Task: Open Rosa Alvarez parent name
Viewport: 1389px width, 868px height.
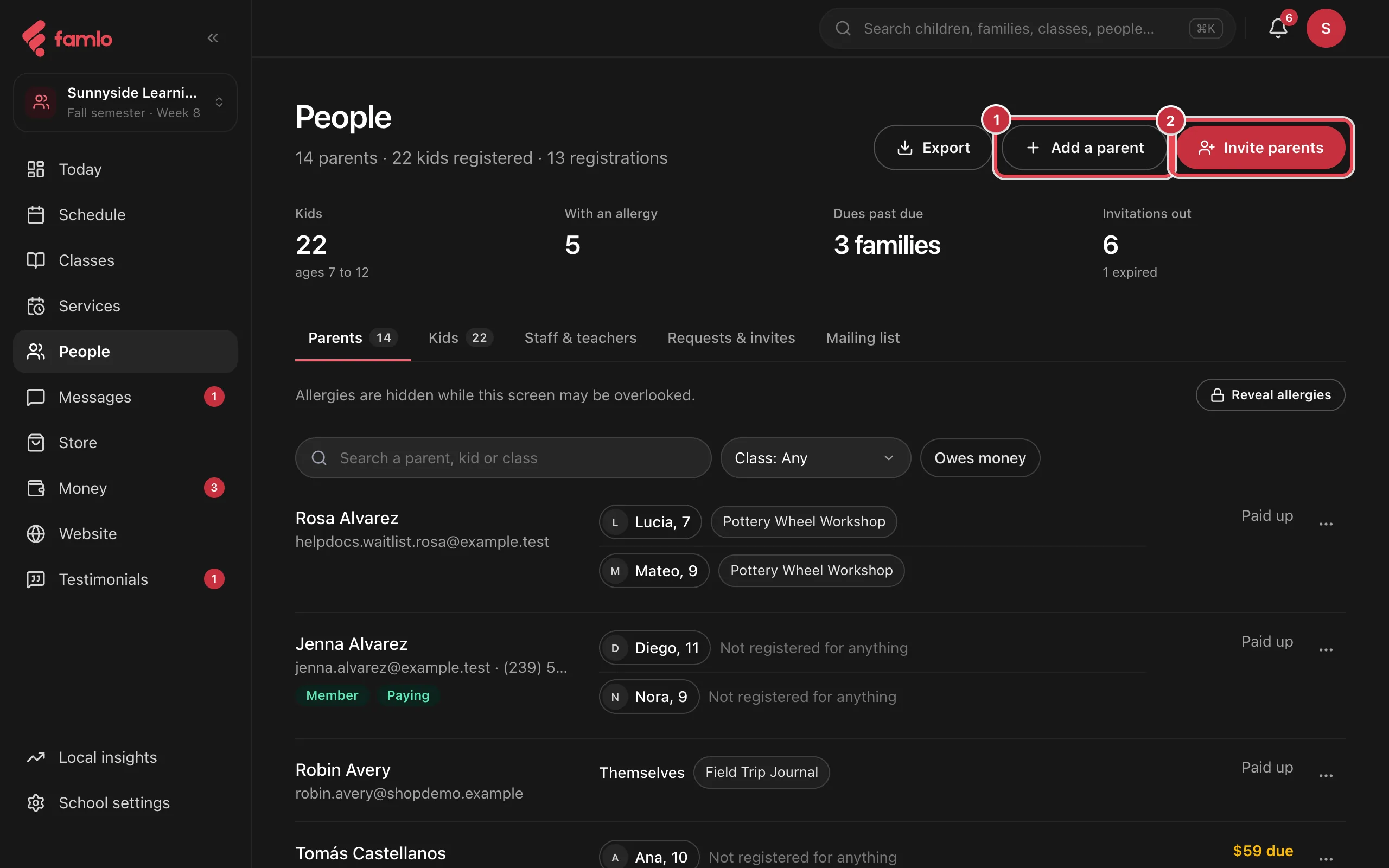Action: click(347, 518)
